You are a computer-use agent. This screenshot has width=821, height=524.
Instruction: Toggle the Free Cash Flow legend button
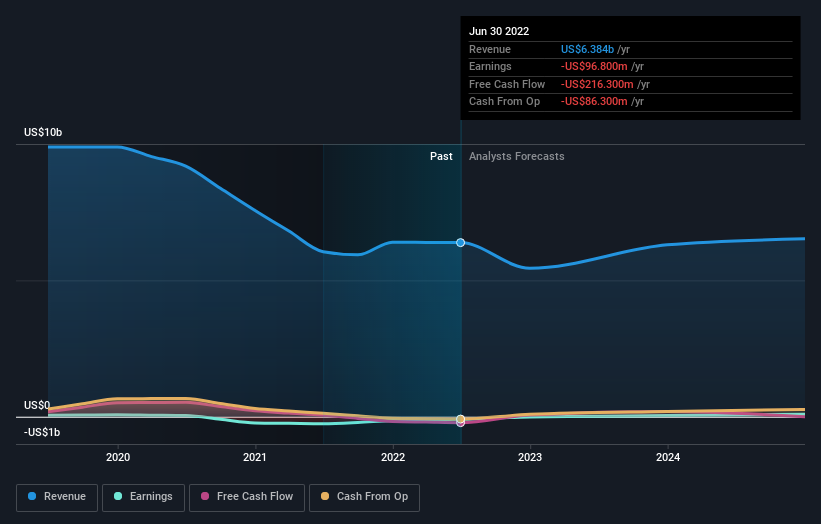247,497
